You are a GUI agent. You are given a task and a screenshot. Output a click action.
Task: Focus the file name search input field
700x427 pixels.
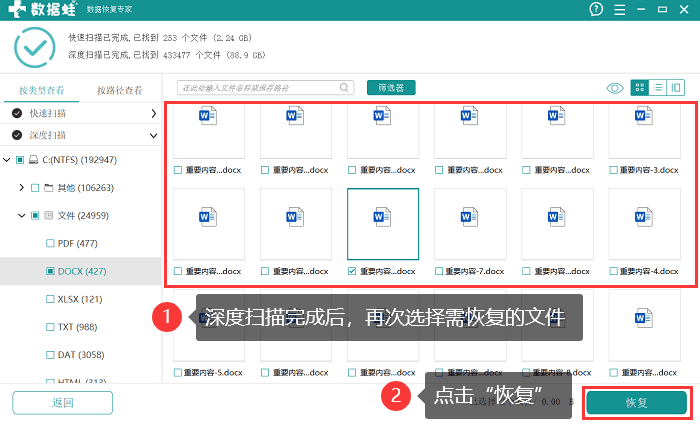pos(266,88)
